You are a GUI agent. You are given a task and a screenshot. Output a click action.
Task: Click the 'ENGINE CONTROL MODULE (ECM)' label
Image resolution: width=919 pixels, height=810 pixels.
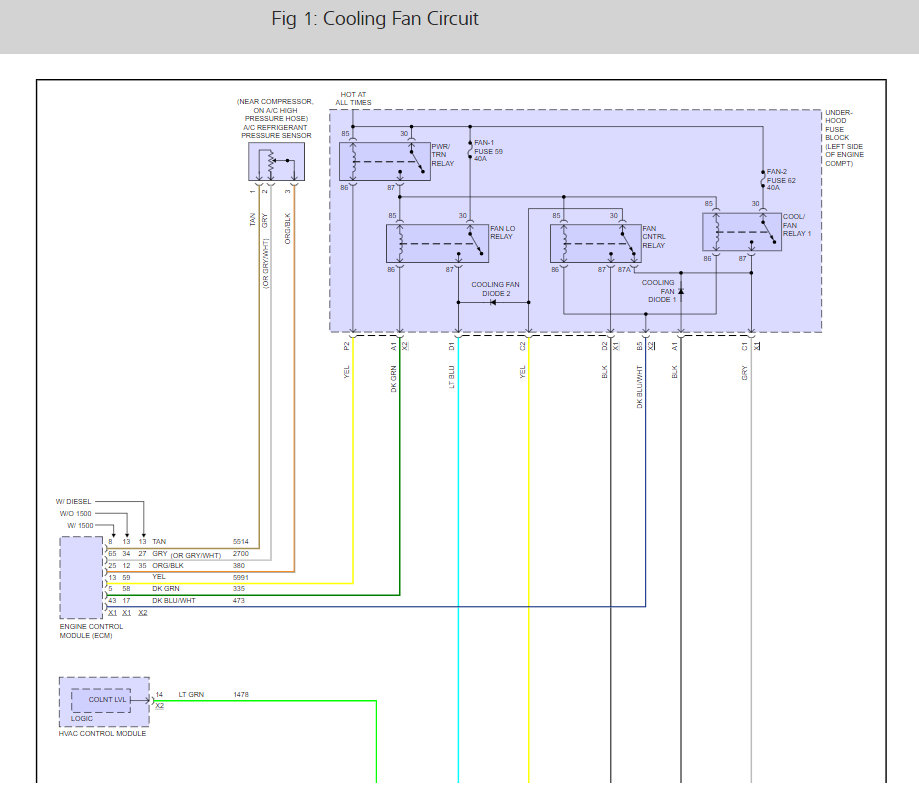[x=91, y=631]
